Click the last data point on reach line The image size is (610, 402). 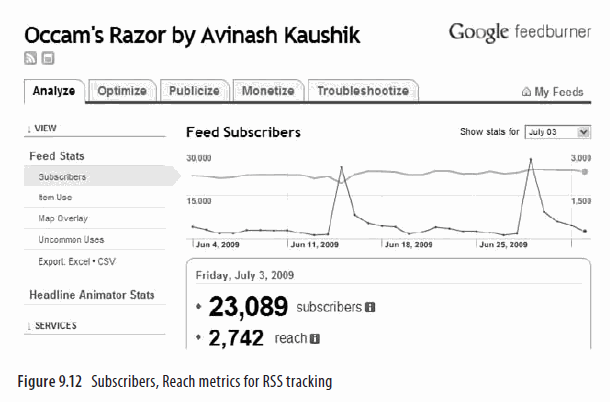(x=585, y=231)
